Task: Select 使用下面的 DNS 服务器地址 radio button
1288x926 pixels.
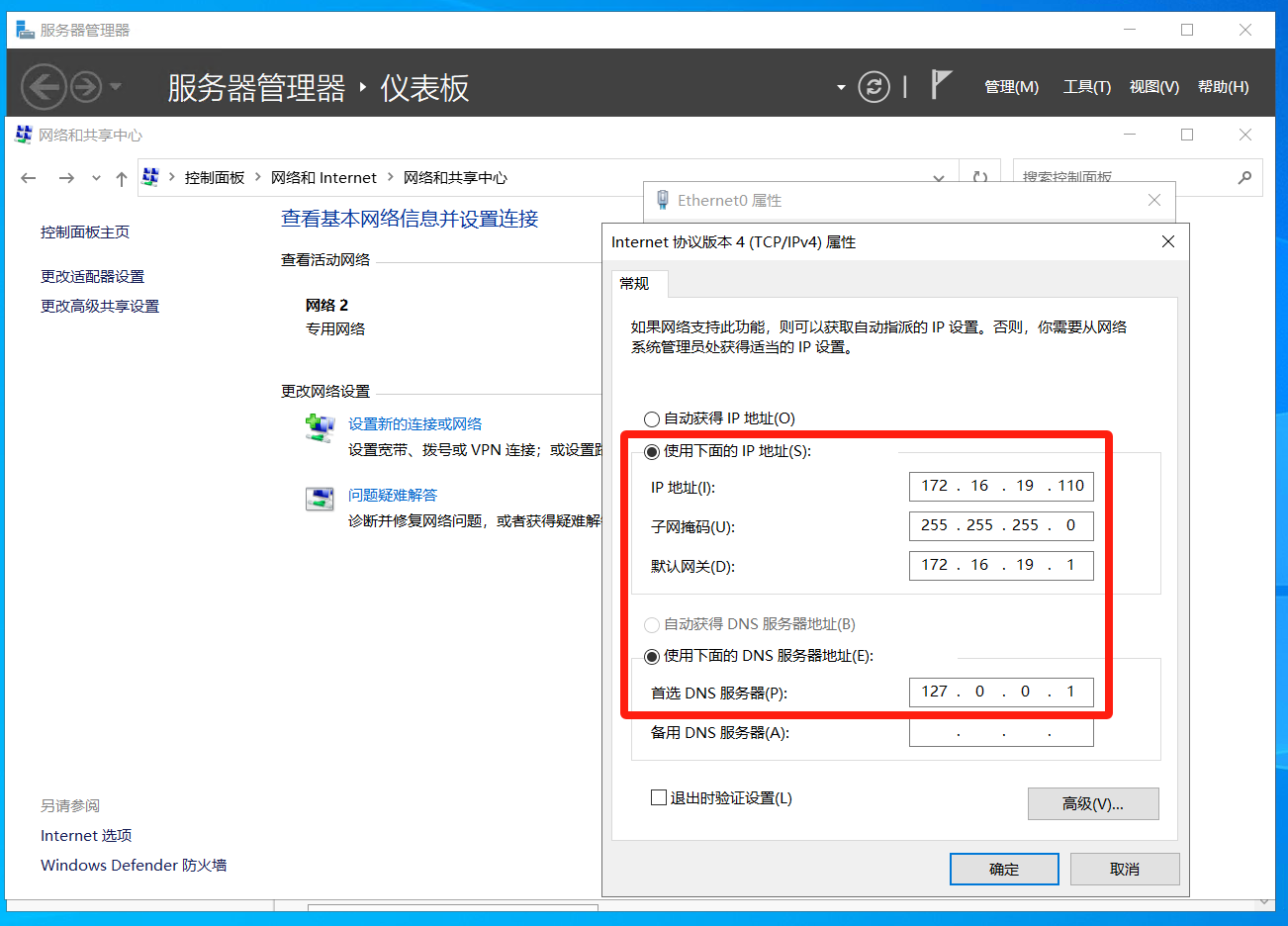Action: [x=652, y=657]
